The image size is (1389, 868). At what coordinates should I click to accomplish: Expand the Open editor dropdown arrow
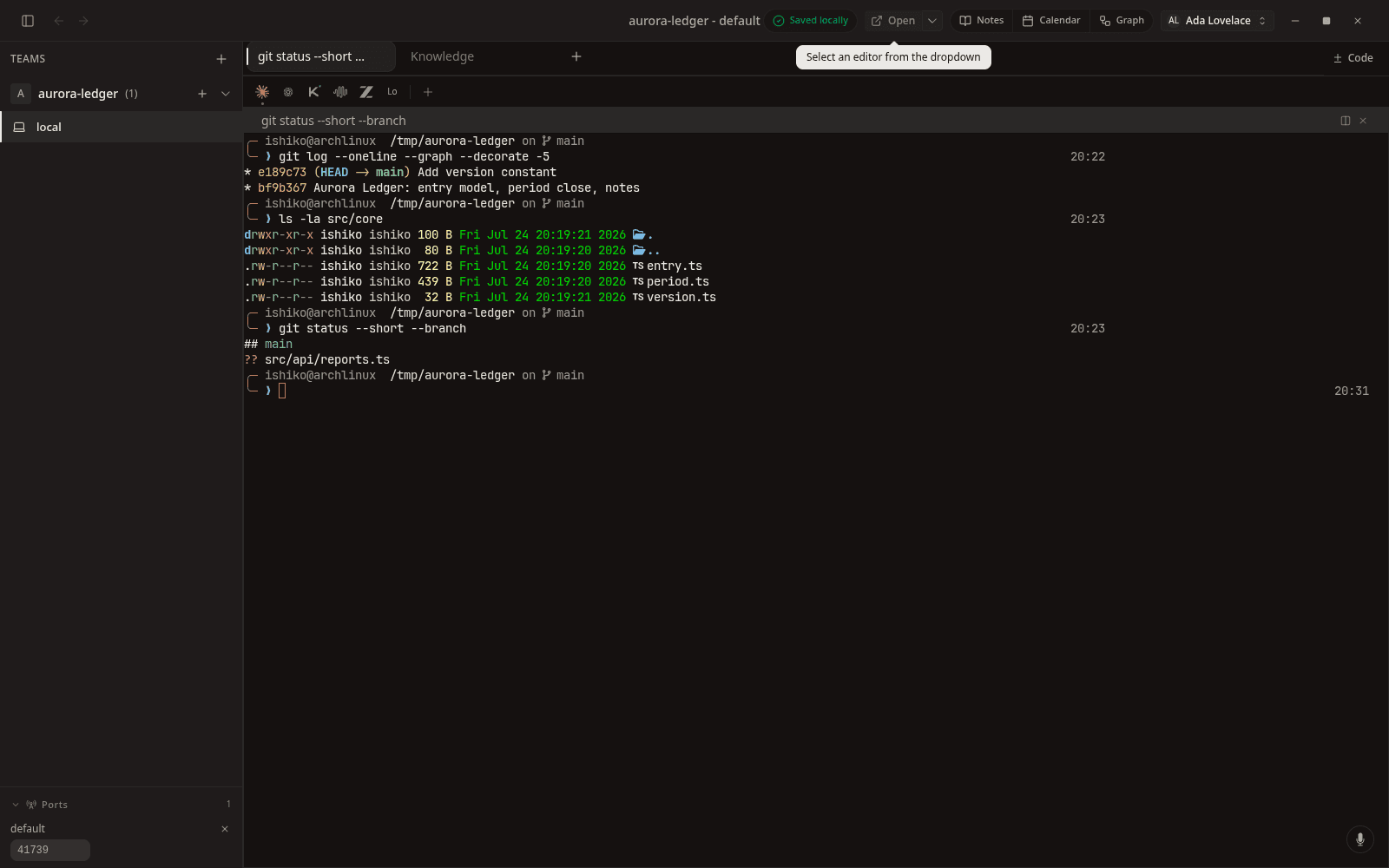coord(932,21)
